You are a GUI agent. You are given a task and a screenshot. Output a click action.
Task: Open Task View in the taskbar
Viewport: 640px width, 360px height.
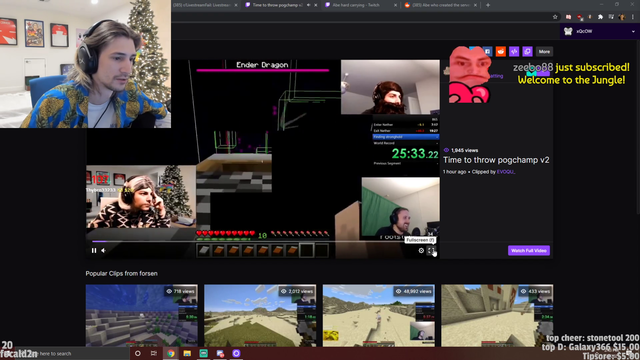154,353
